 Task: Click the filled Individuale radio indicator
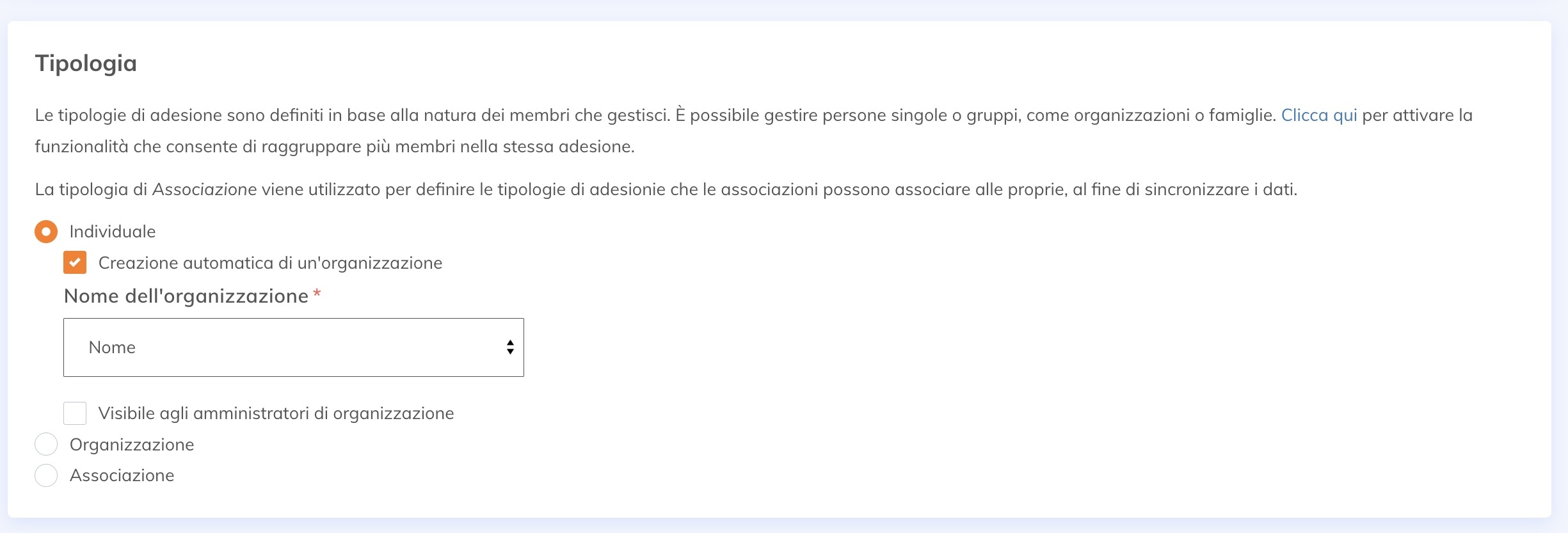click(45, 232)
